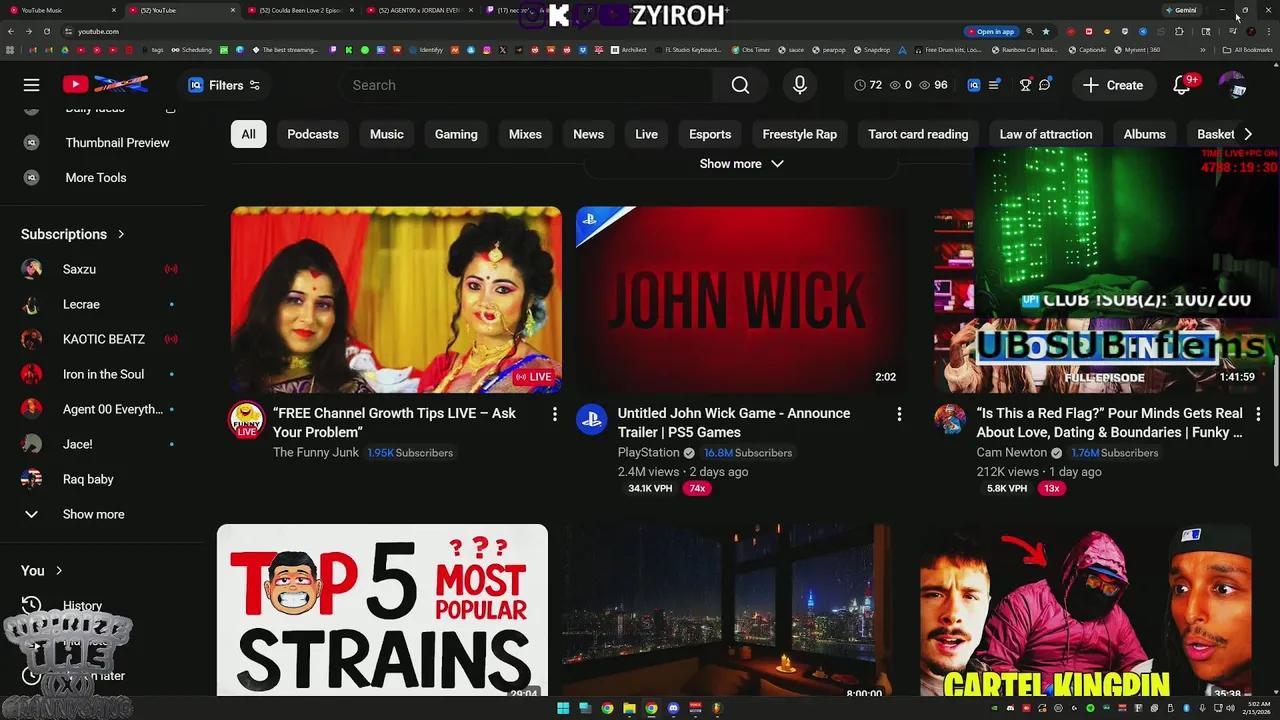
Task: Open options menu for John Wick video
Action: coord(899,414)
